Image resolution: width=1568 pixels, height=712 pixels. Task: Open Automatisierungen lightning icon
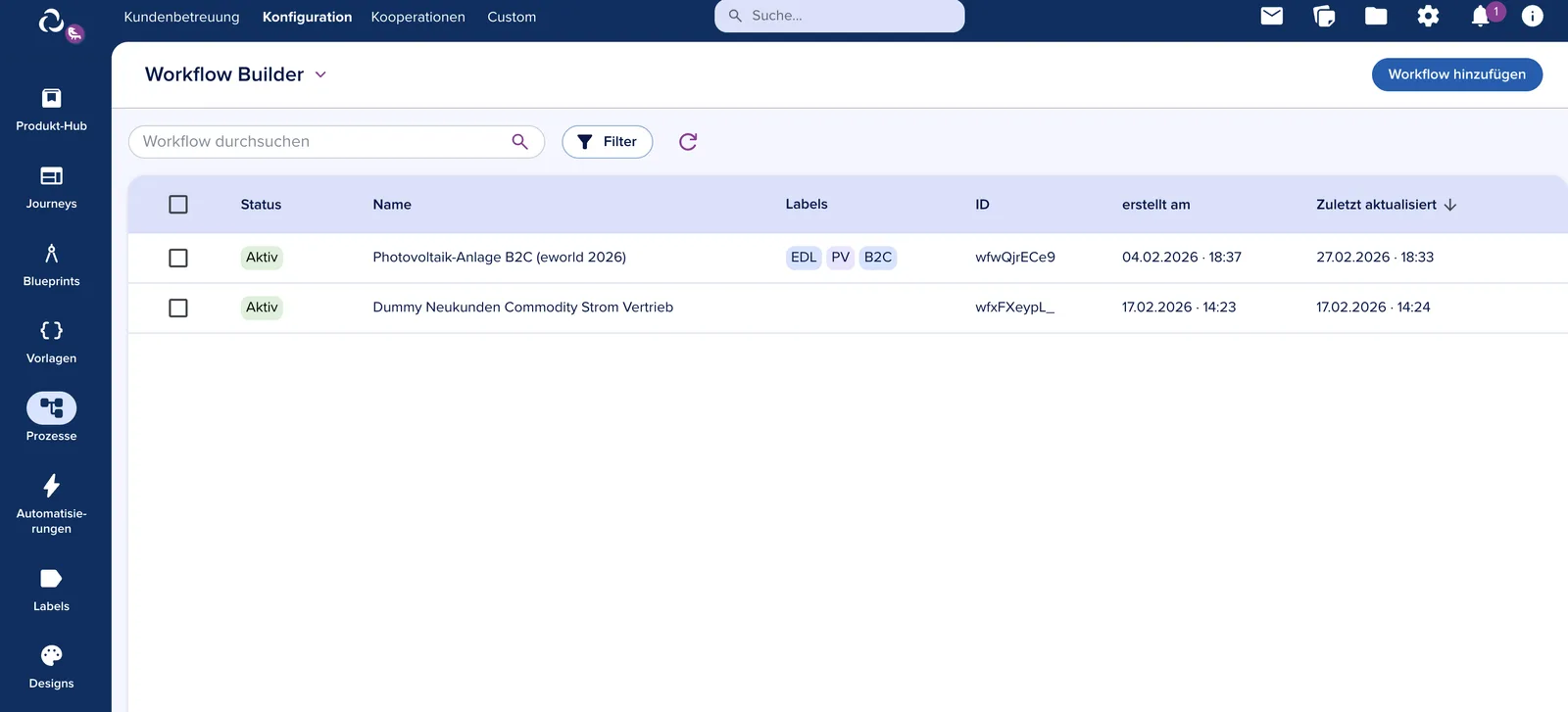pyautogui.click(x=51, y=486)
